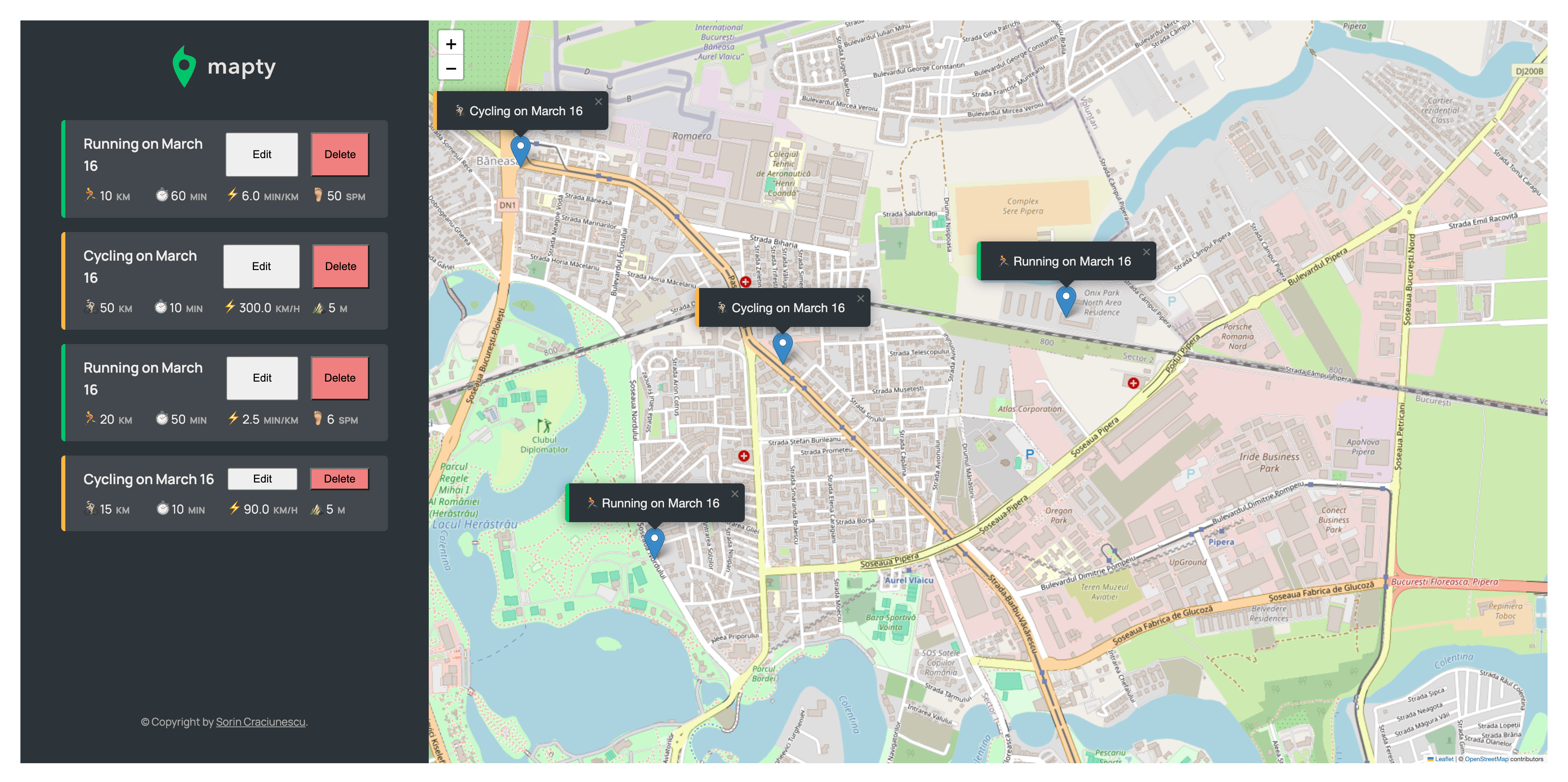
Task: Click runner icon beside 10 KM
Action: (x=90, y=195)
